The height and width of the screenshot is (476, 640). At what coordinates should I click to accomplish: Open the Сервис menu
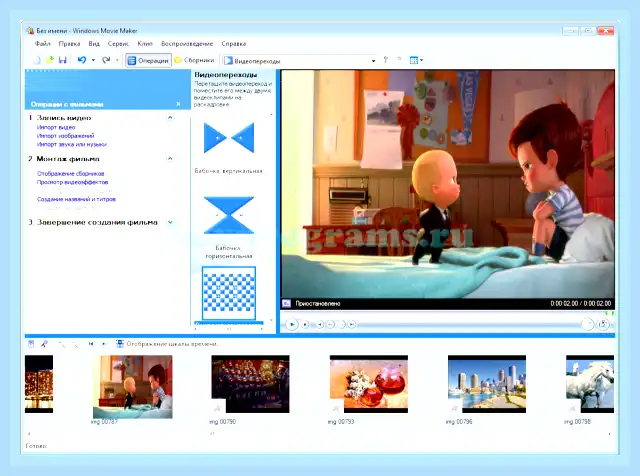click(x=118, y=44)
